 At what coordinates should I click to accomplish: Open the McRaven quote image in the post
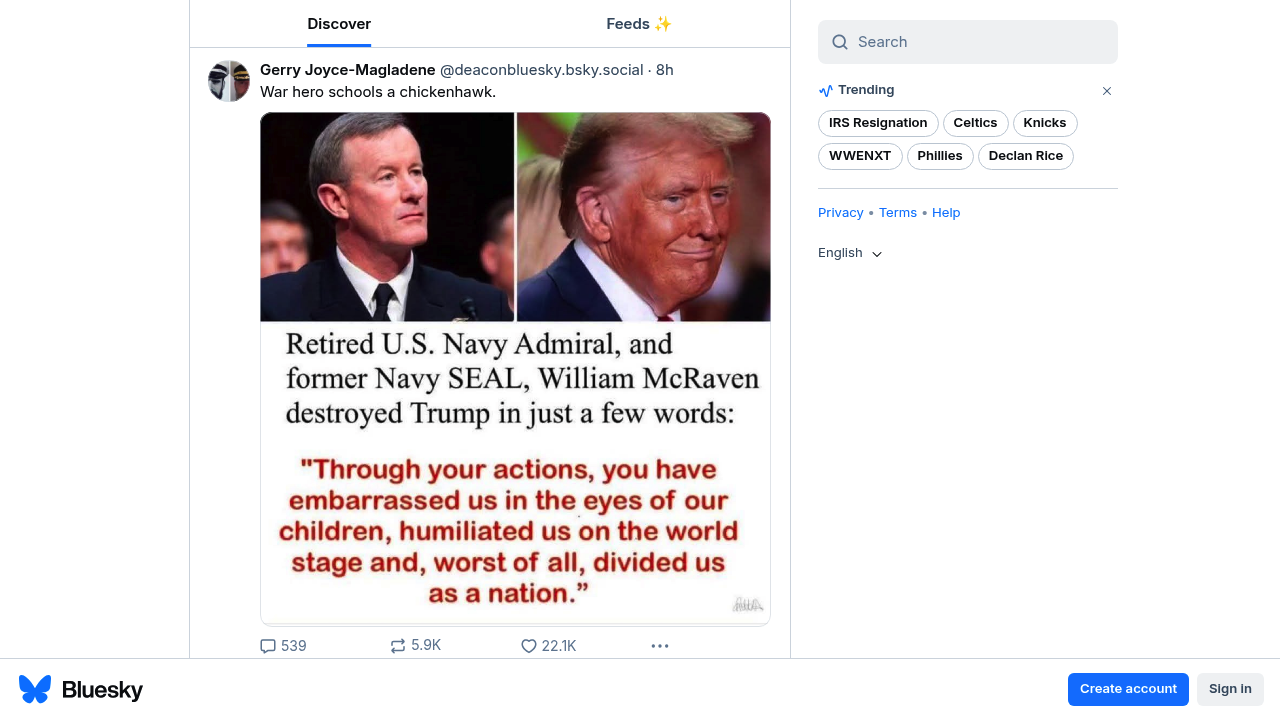point(515,369)
